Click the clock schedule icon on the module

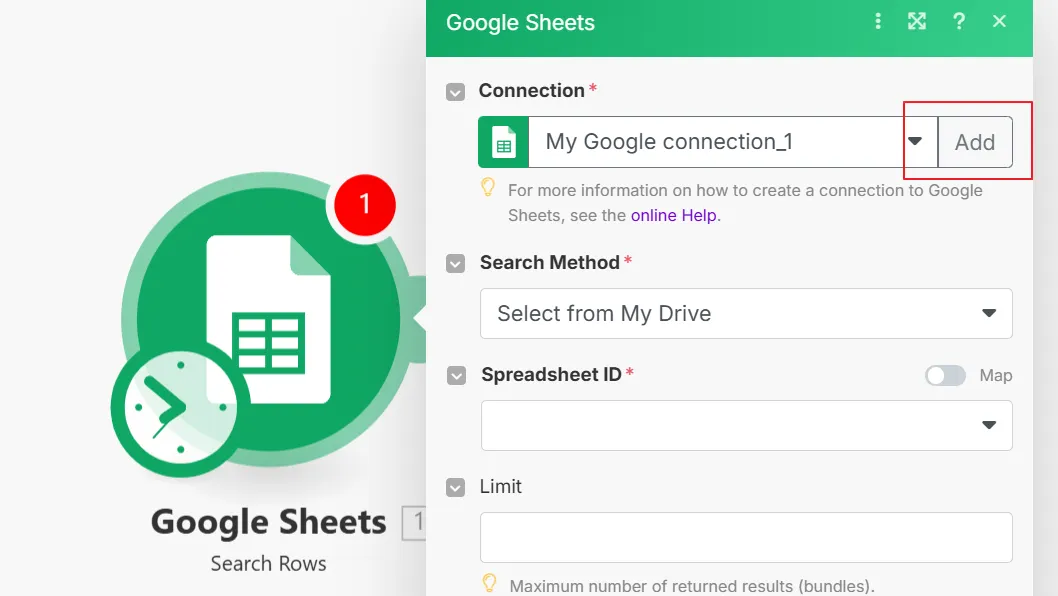pyautogui.click(x=181, y=408)
